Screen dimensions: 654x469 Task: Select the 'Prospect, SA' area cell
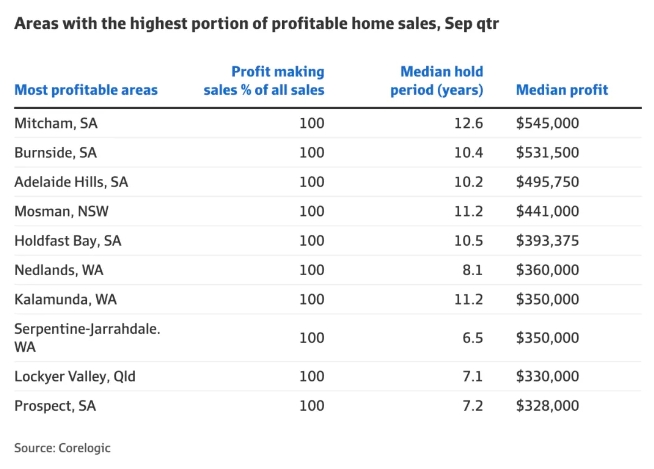point(55,406)
